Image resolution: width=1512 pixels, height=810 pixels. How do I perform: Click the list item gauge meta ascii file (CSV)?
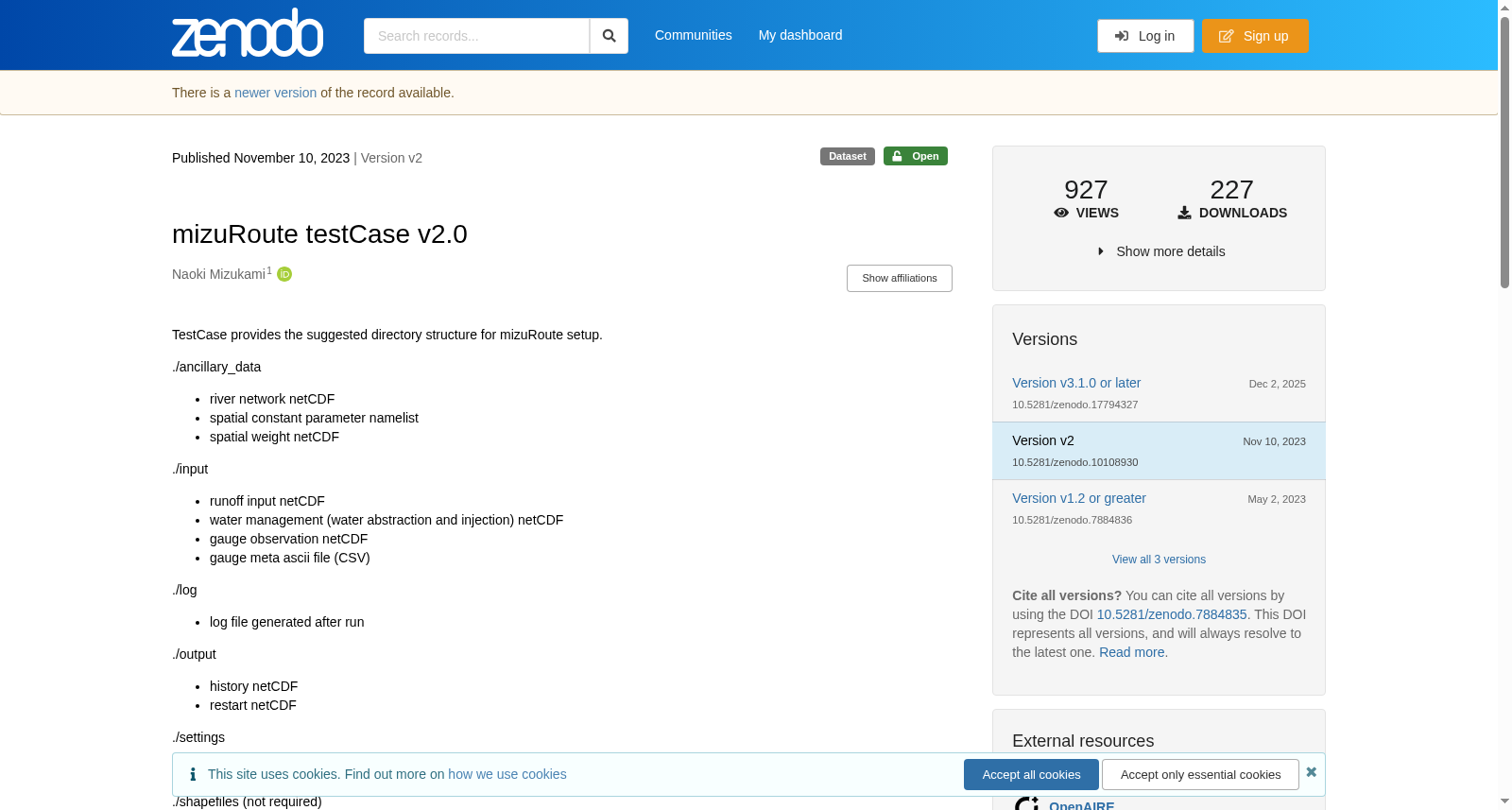(x=290, y=558)
